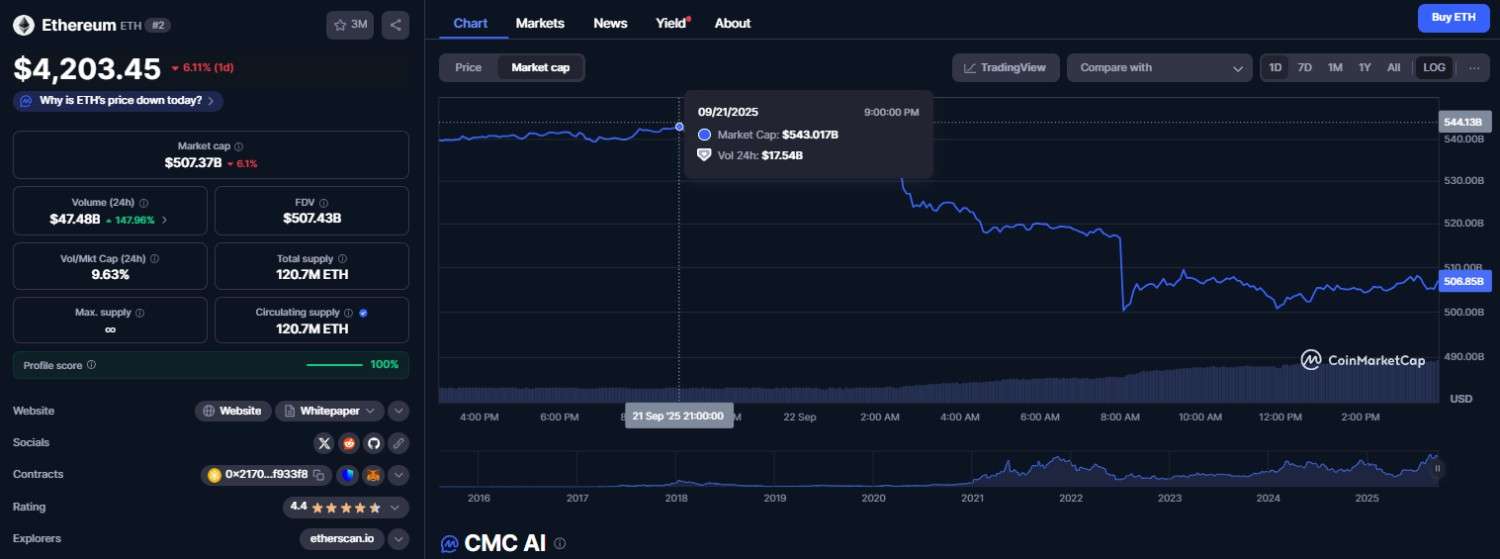Screen dimensions: 1500x559
Task: Switch chart to Market cap view
Action: (540, 68)
